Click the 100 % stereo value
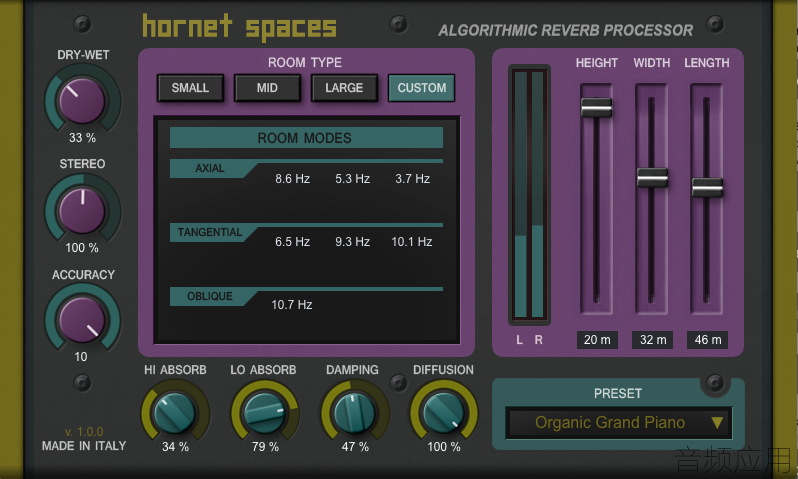 pos(82,248)
